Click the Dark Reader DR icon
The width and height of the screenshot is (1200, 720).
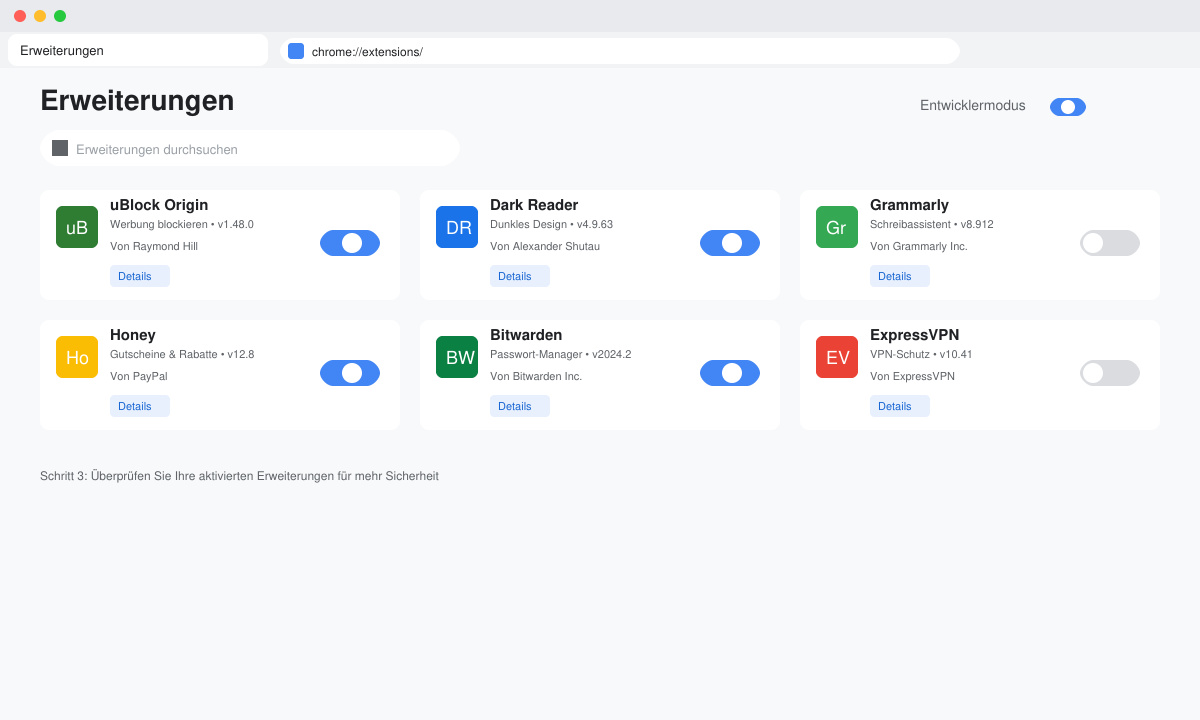click(x=457, y=227)
